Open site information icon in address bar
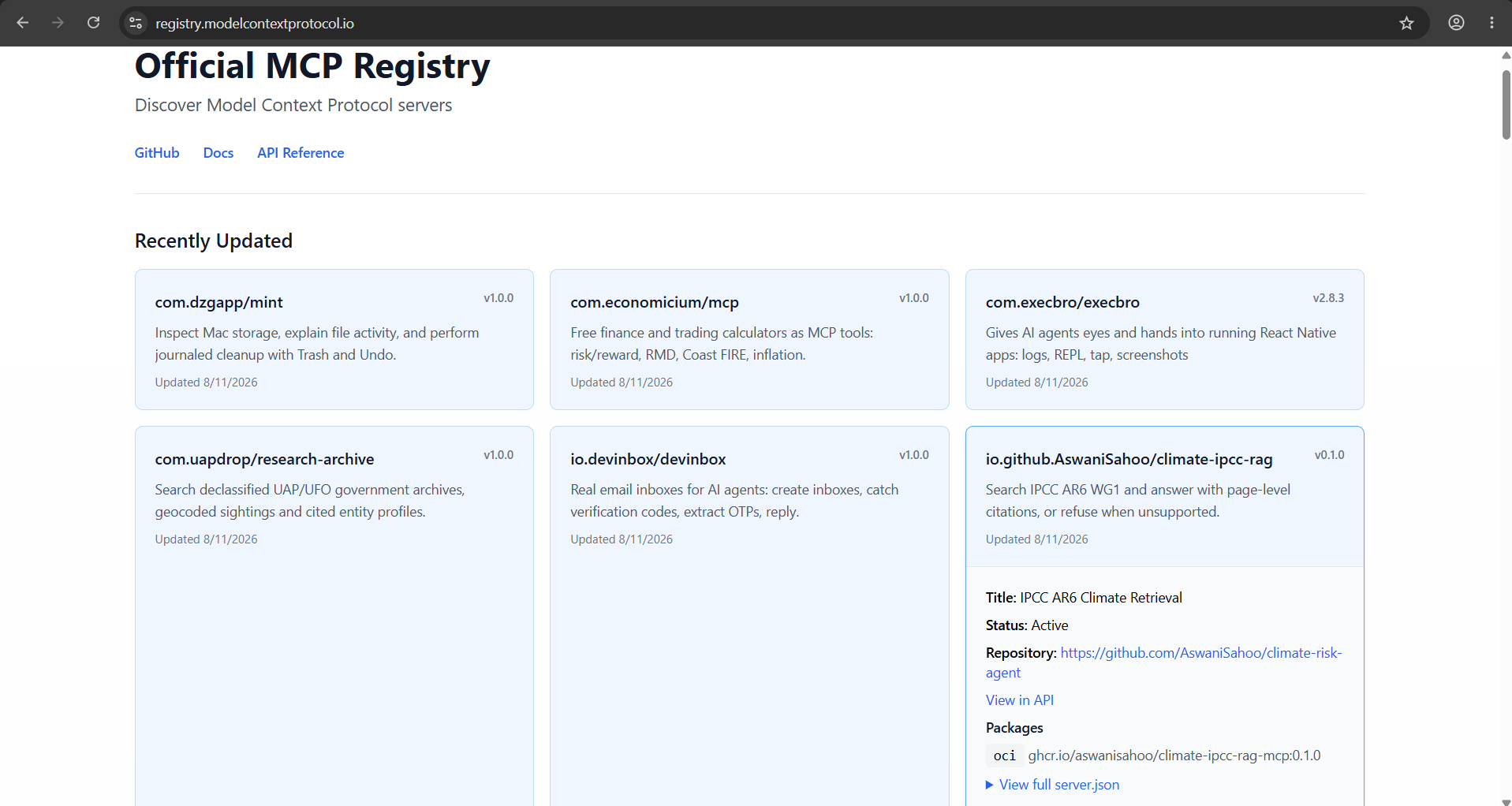Image resolution: width=1512 pixels, height=806 pixels. pos(136,23)
